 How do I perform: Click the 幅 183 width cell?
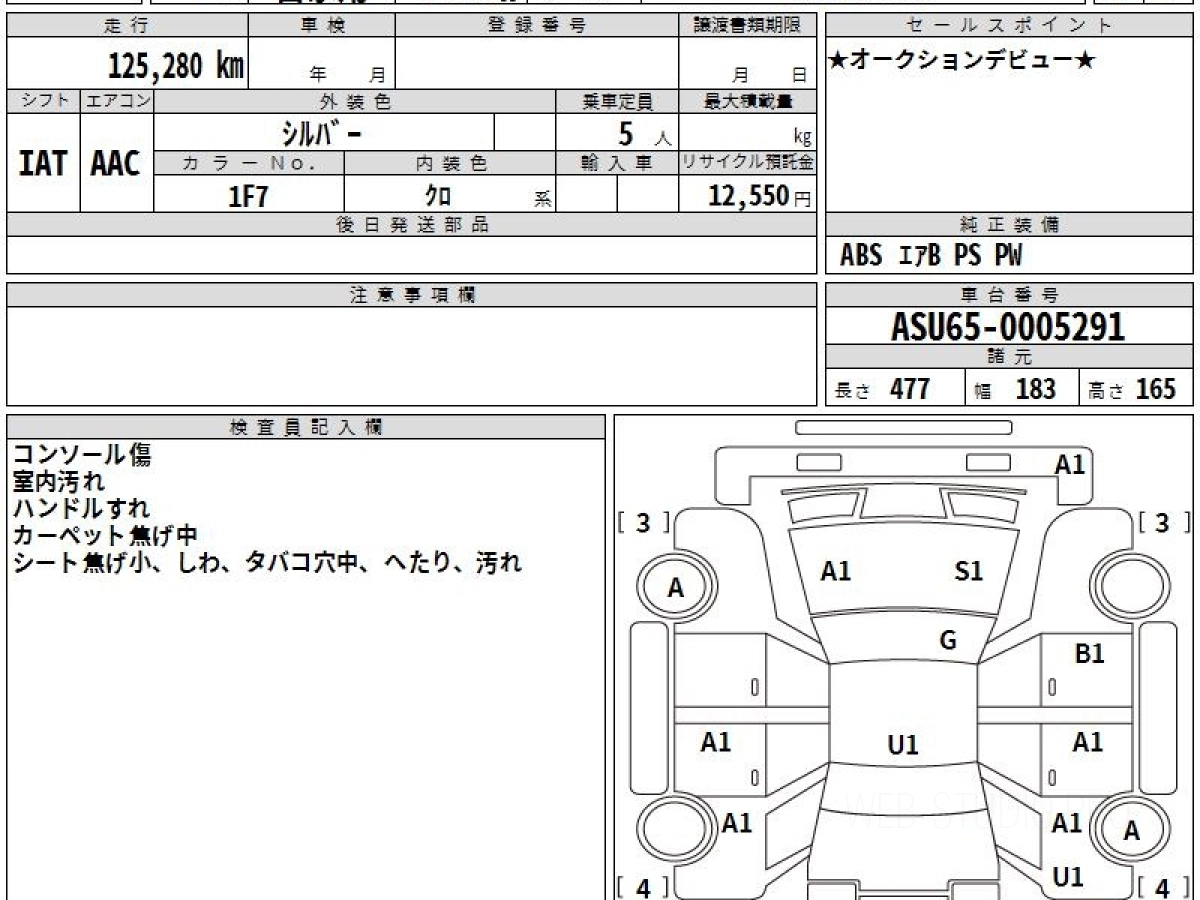tap(1021, 388)
